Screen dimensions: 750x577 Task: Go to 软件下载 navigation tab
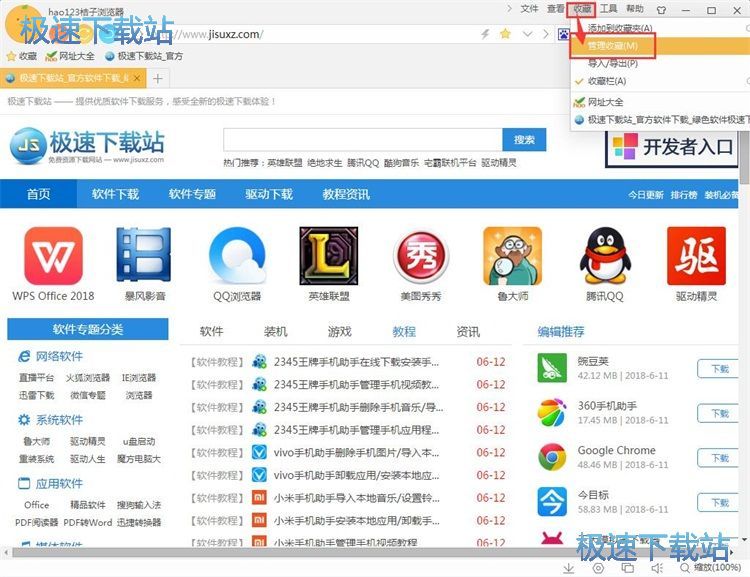(115, 194)
